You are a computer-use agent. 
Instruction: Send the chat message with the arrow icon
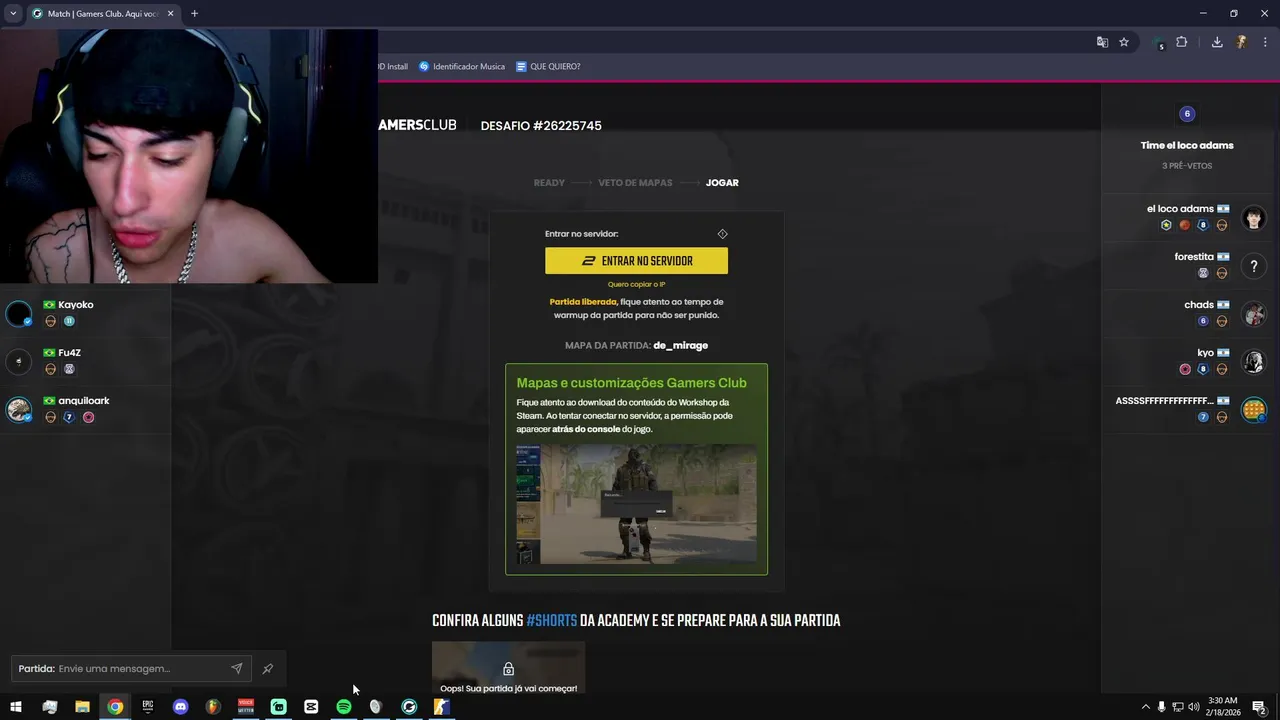[236, 668]
